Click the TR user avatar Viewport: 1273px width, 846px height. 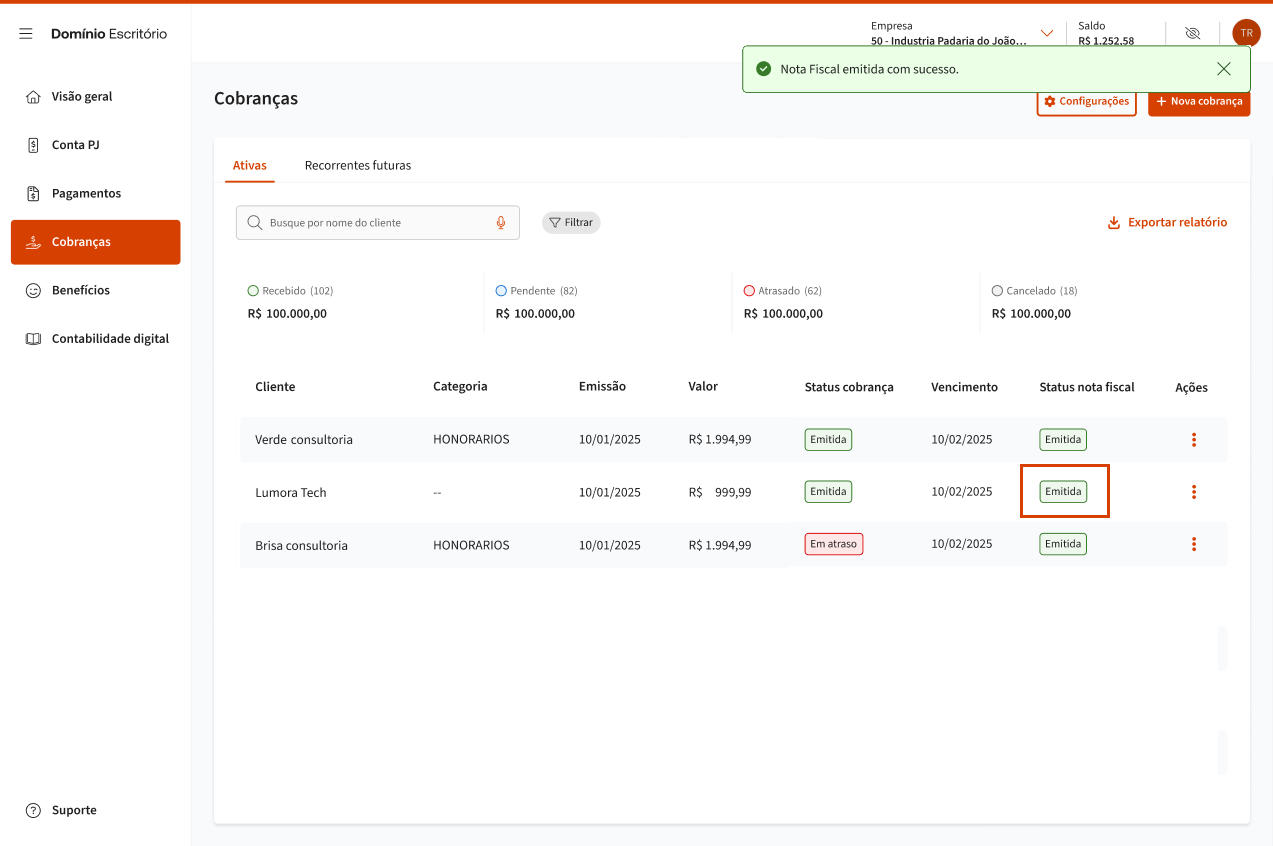point(1245,33)
